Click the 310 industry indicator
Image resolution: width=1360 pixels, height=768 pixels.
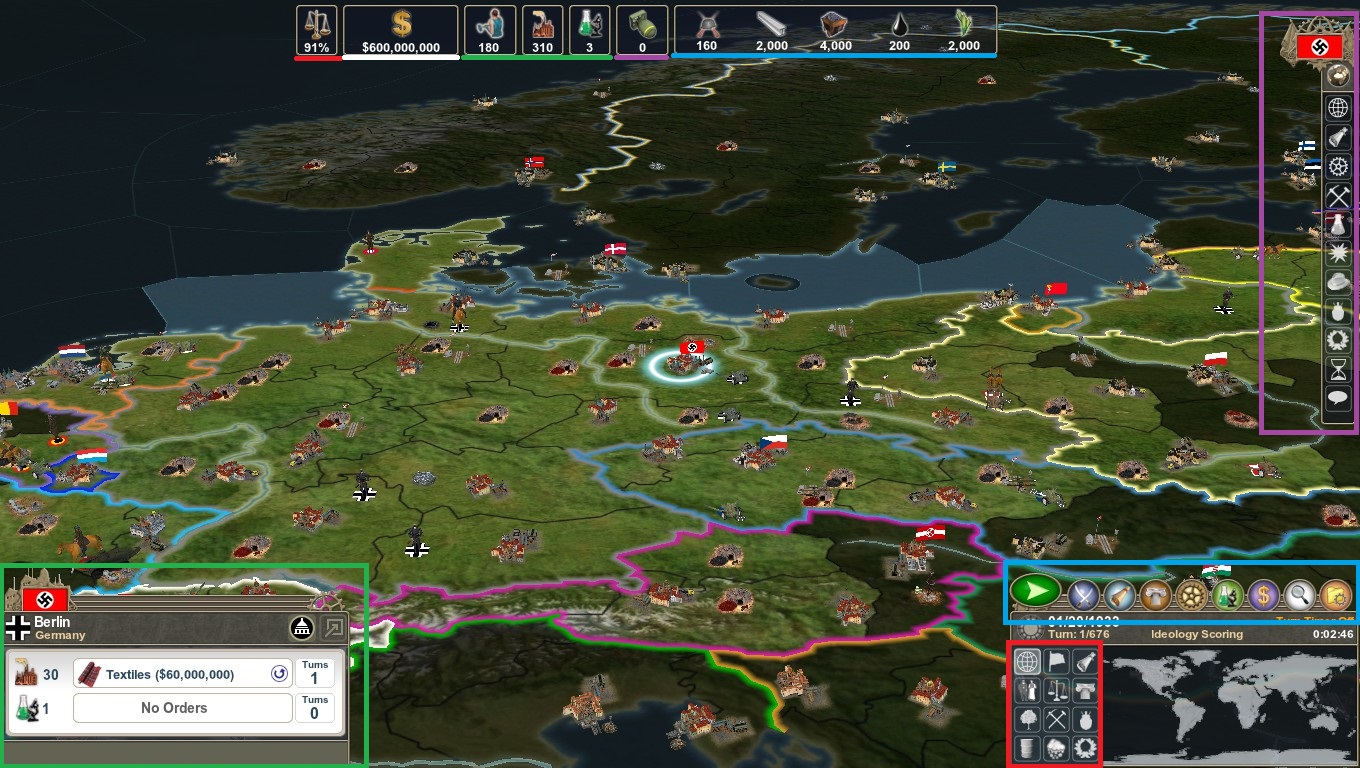pyautogui.click(x=543, y=31)
